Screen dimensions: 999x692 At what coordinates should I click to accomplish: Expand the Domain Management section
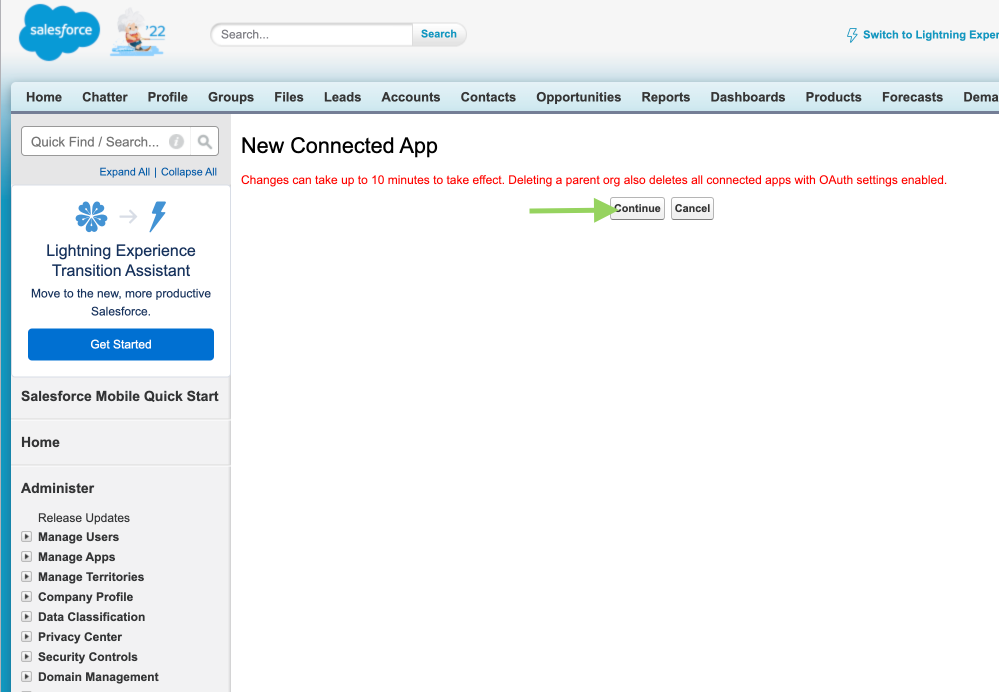[x=27, y=677]
